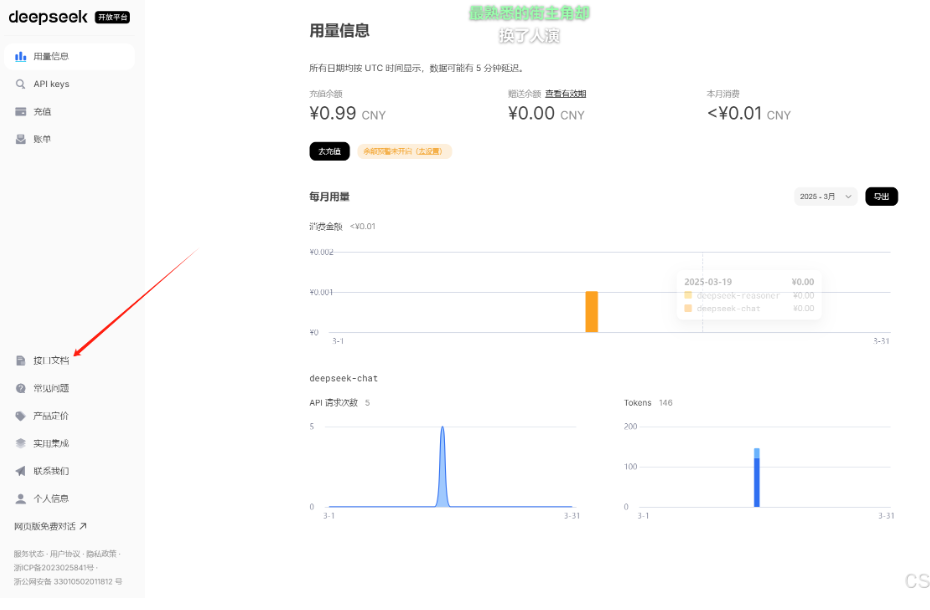Click the 2025-03-19 date in the tooltip

coord(708,282)
